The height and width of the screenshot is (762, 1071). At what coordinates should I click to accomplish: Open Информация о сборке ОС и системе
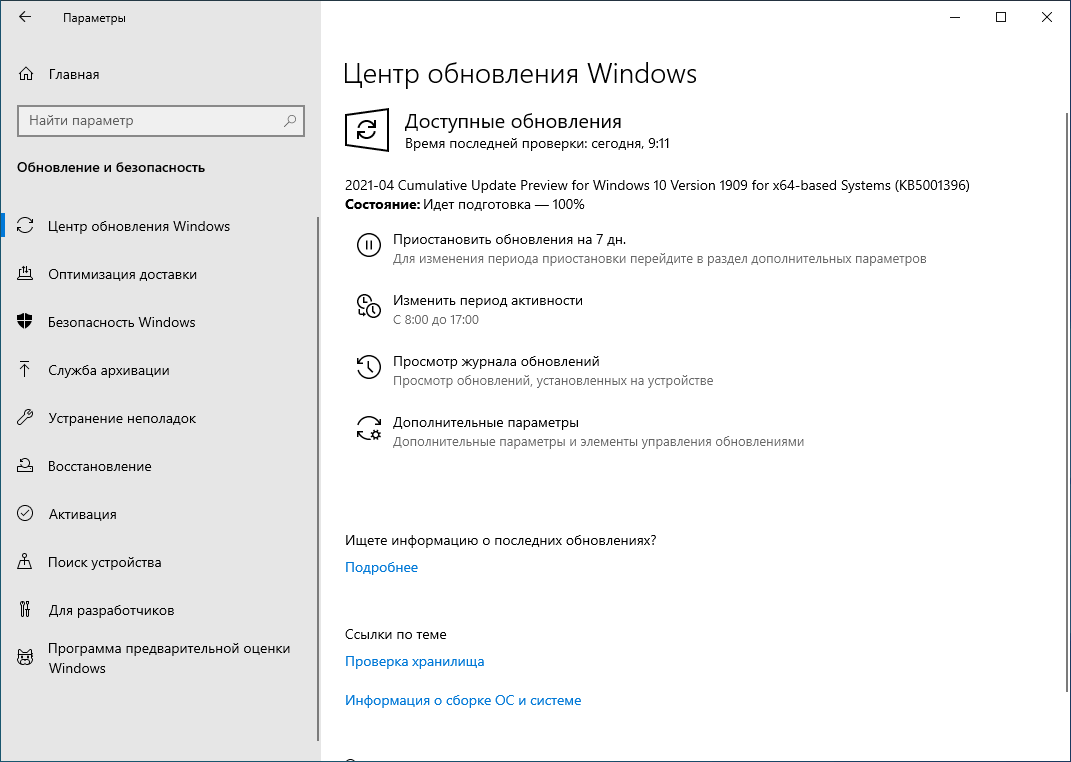[x=463, y=700]
